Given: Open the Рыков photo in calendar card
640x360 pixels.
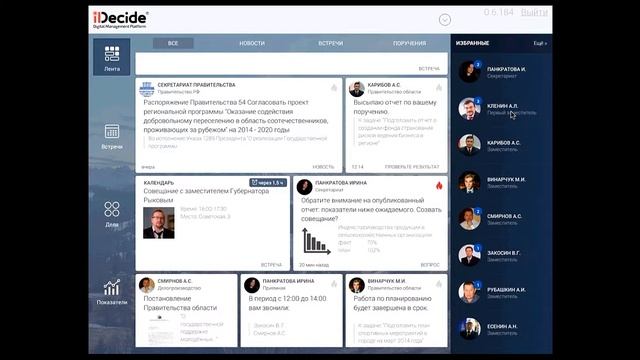Looking at the screenshot, I should (x=159, y=223).
